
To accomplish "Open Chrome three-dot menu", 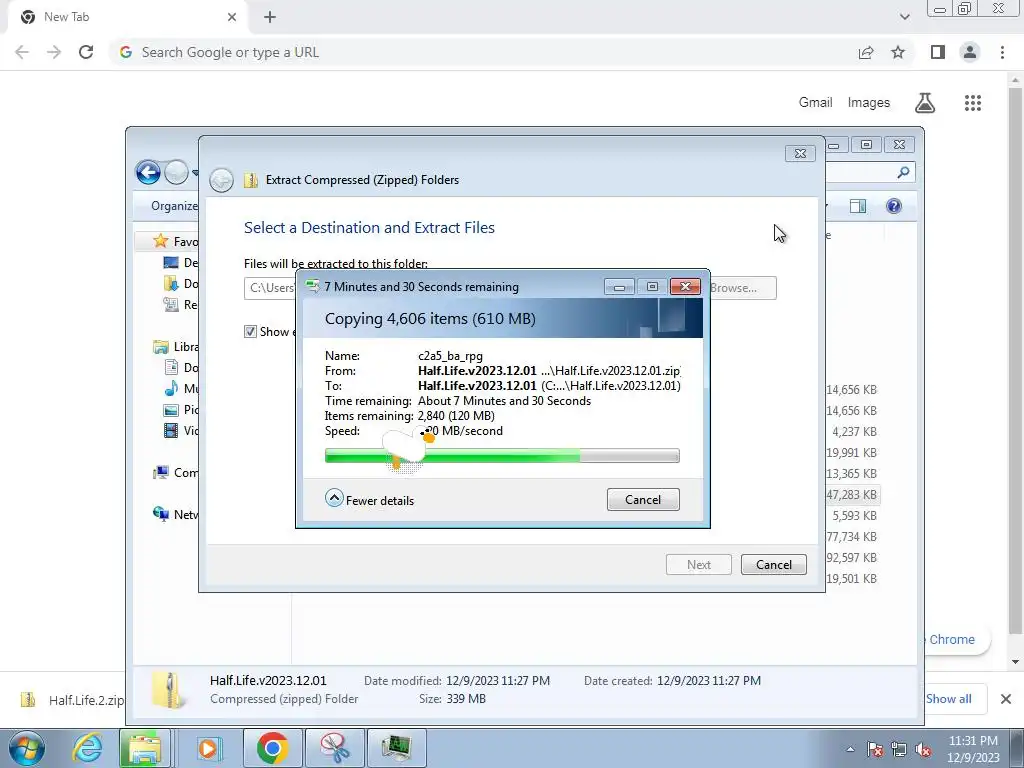I will coord(1002,52).
